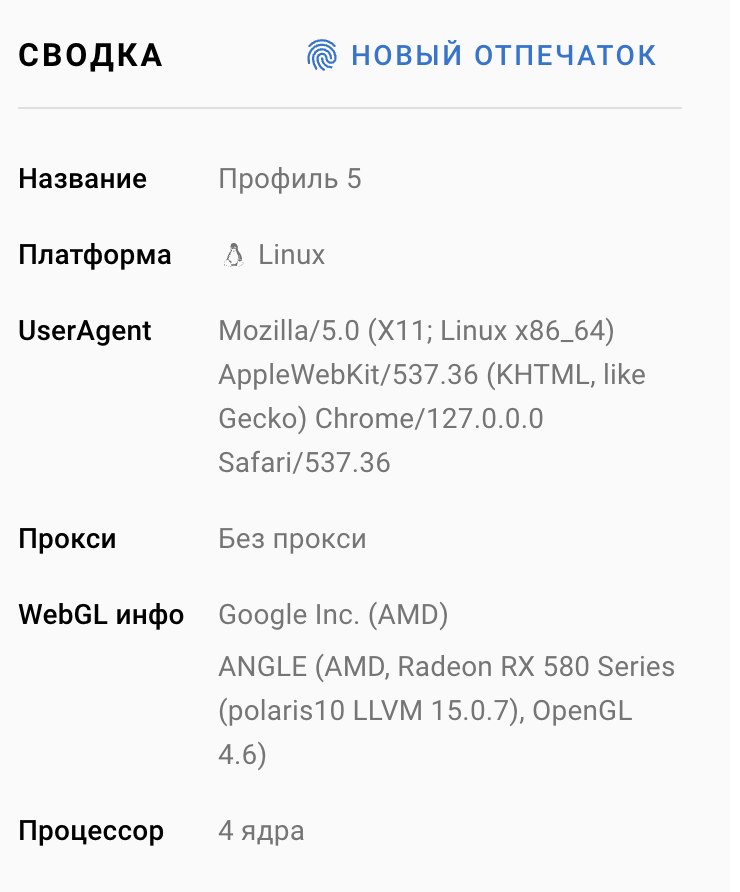Screen dimensions: 740x892
Task: Click the AppleWebKit/537.36 text line
Action: (x=432, y=375)
